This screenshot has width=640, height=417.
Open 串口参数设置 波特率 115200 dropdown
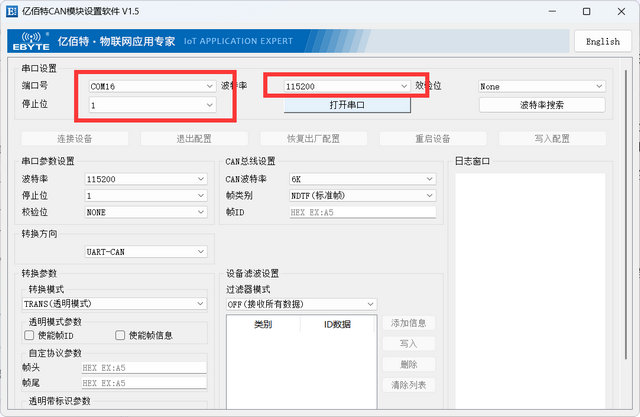tap(146, 179)
